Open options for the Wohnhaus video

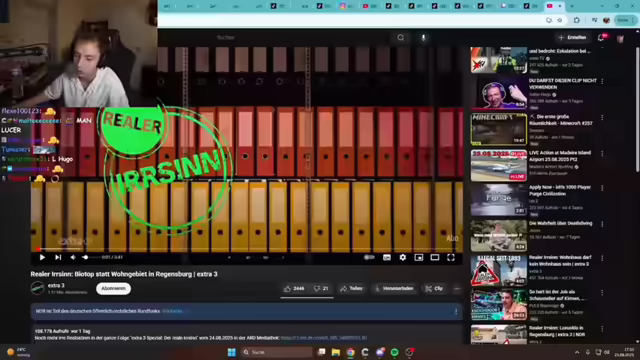pyautogui.click(x=602, y=258)
